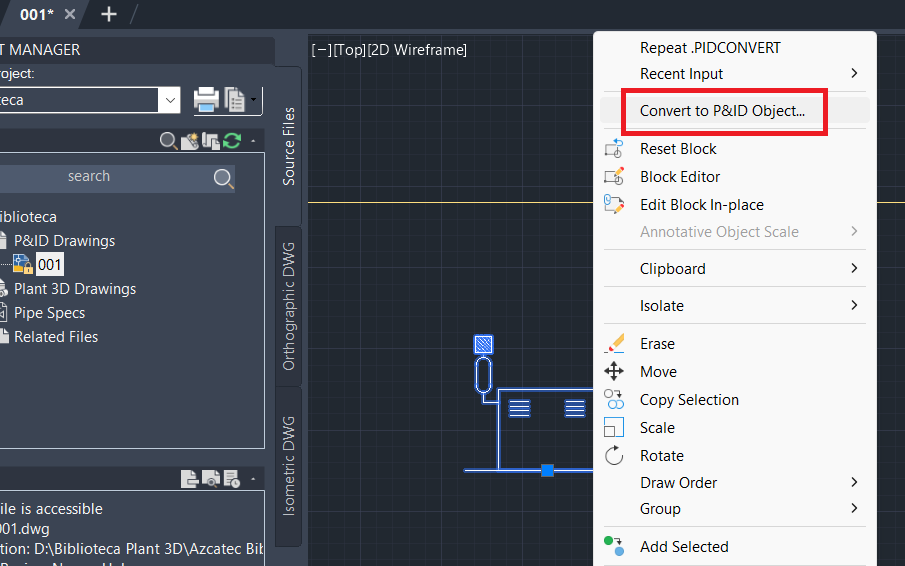Screen dimensions: 905x566
Task: Select the 001 drawing in the tree
Action: tap(50, 265)
